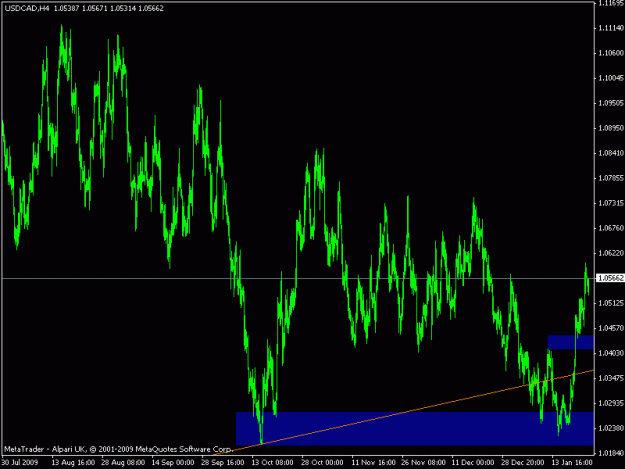The image size is (625, 469).
Task: Click the 1.07315 price scale label
Action: pos(611,203)
